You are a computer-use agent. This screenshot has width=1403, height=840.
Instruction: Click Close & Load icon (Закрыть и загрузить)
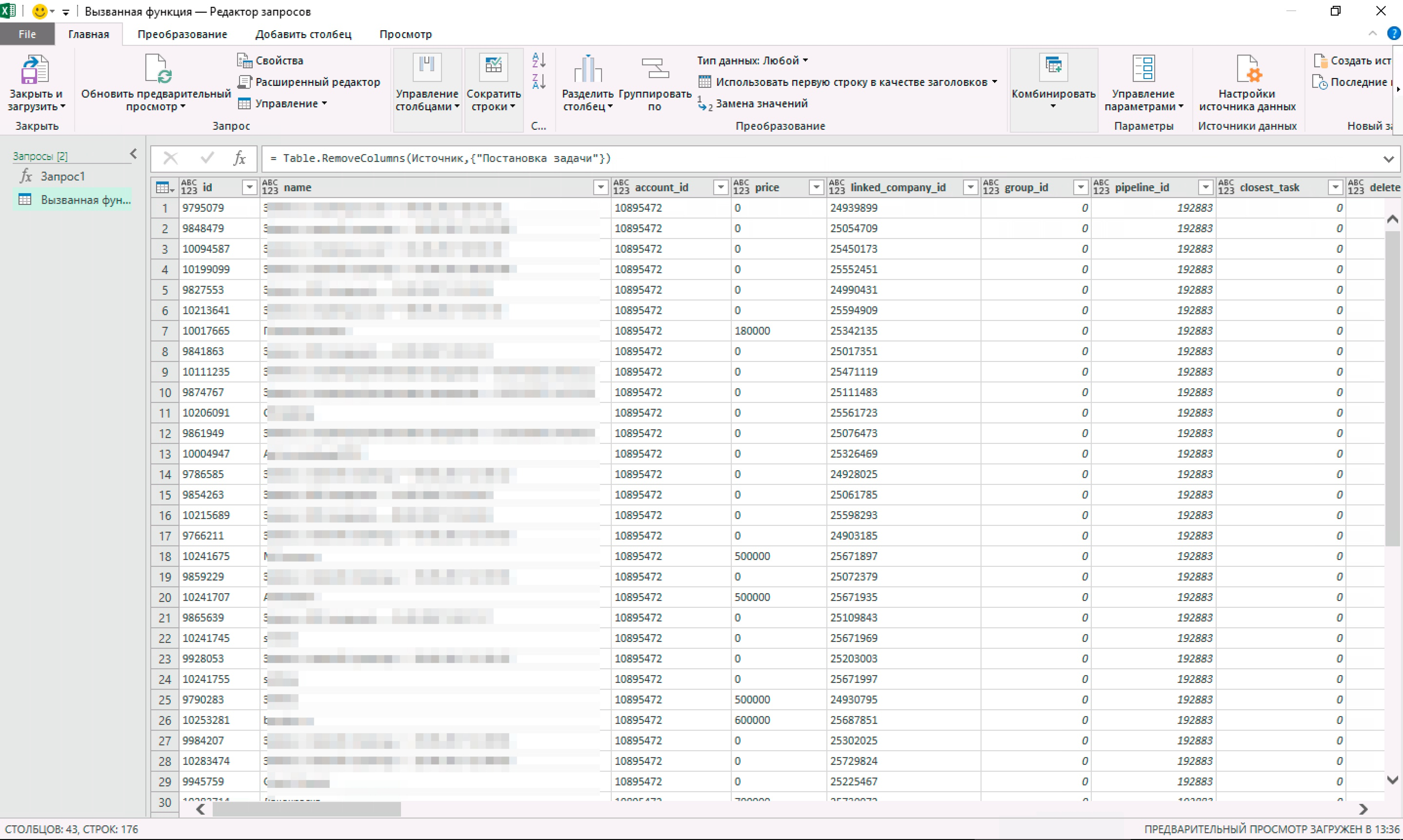point(36,70)
